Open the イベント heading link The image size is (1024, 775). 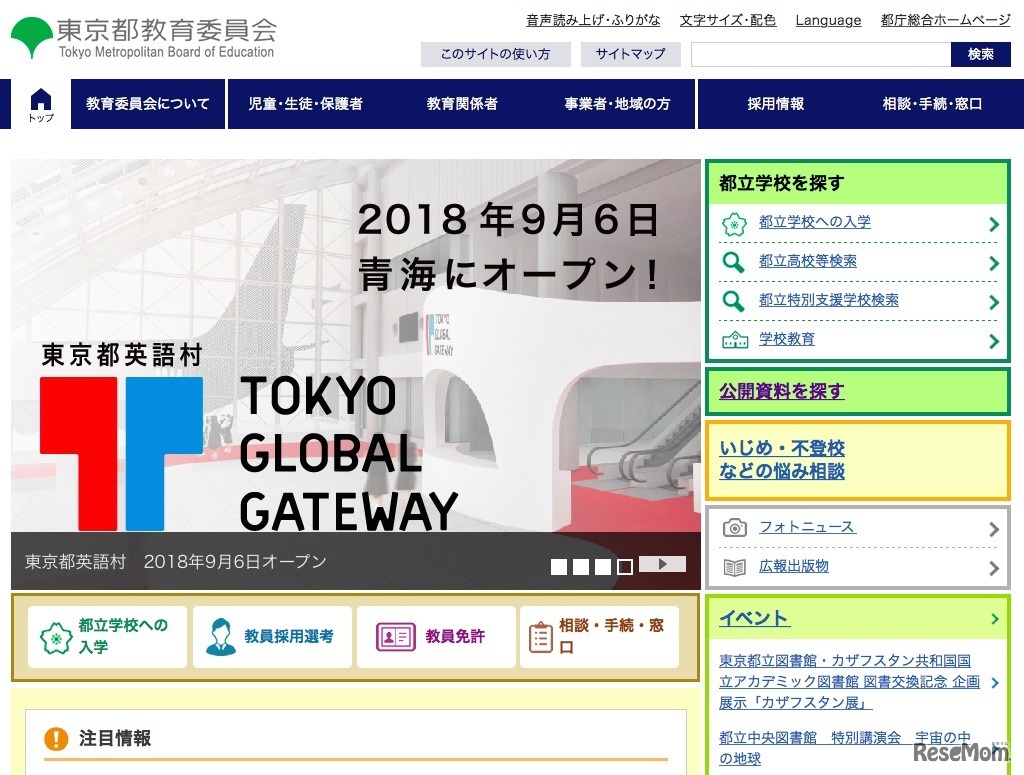754,618
